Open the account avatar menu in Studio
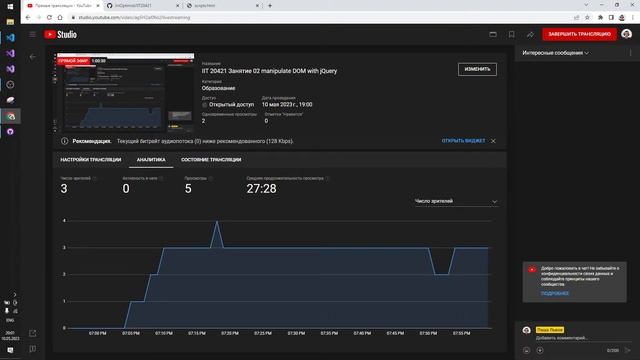The height and width of the screenshot is (360, 640). click(x=627, y=34)
